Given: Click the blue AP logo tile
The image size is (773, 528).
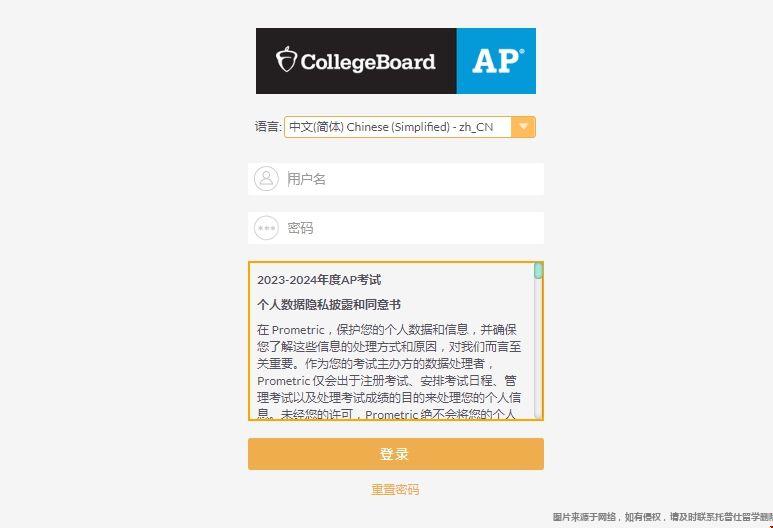Looking at the screenshot, I should pos(496,61).
